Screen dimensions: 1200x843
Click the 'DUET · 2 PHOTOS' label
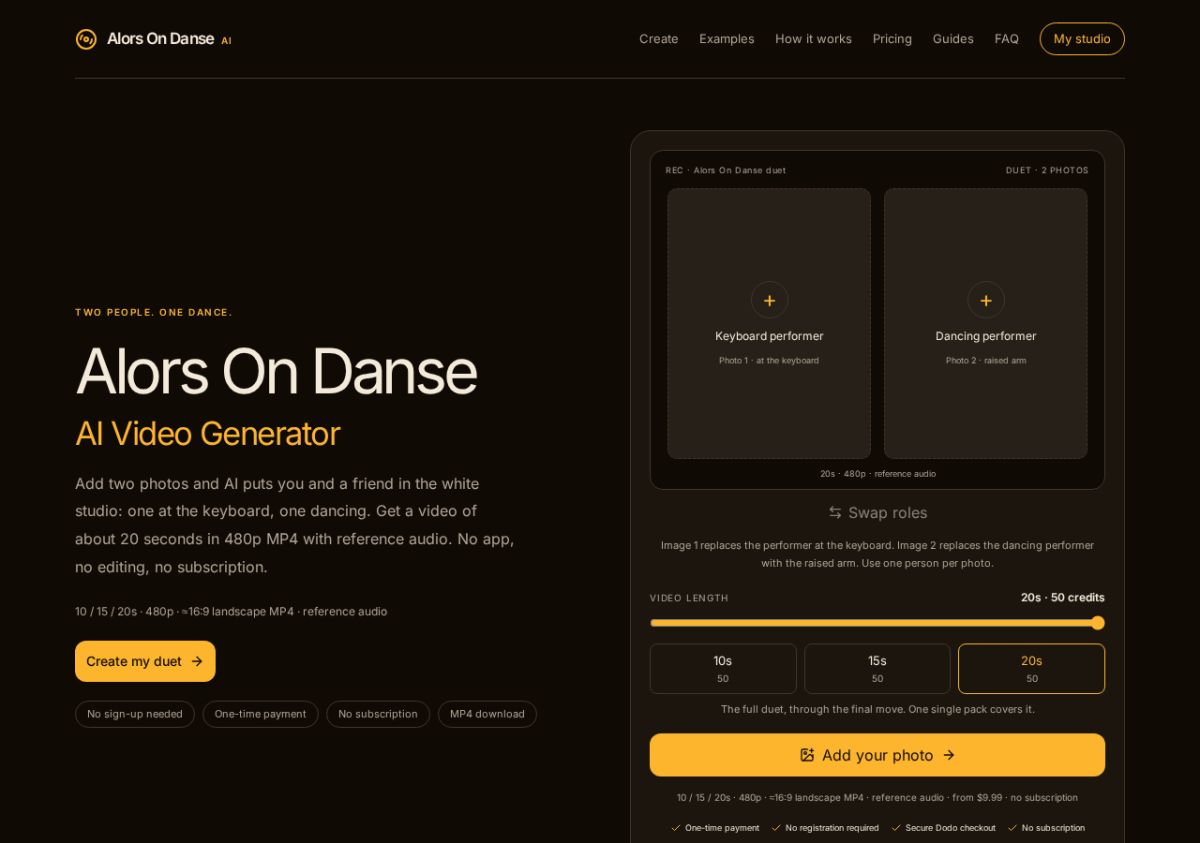click(1047, 170)
